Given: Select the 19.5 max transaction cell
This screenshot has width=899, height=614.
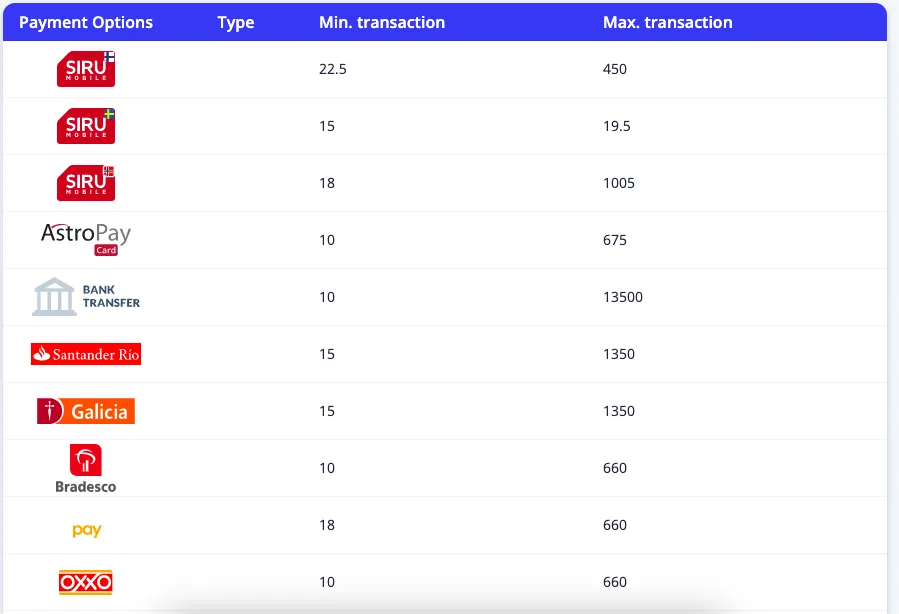Looking at the screenshot, I should (x=617, y=126).
